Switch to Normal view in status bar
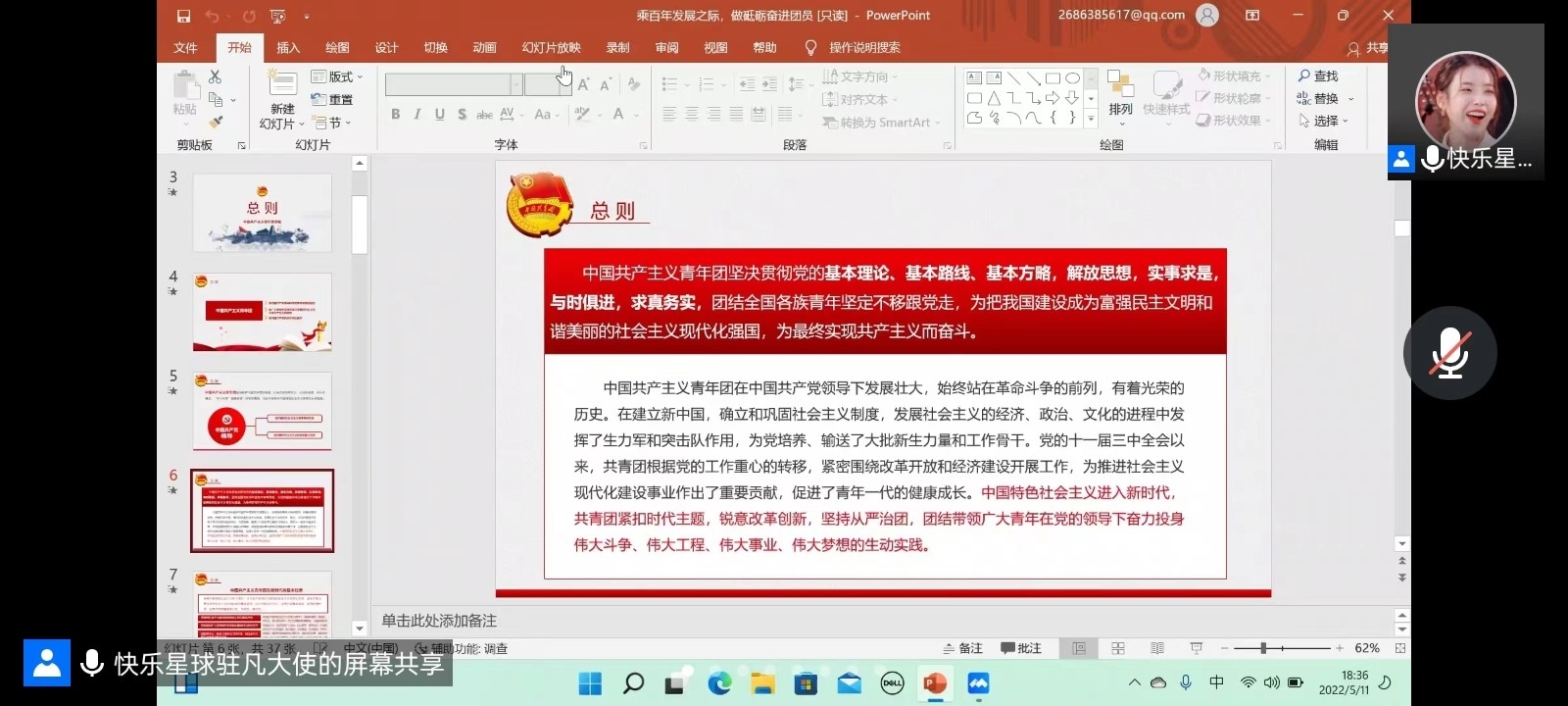Viewport: 1568px width, 706px height. pyautogui.click(x=1079, y=648)
